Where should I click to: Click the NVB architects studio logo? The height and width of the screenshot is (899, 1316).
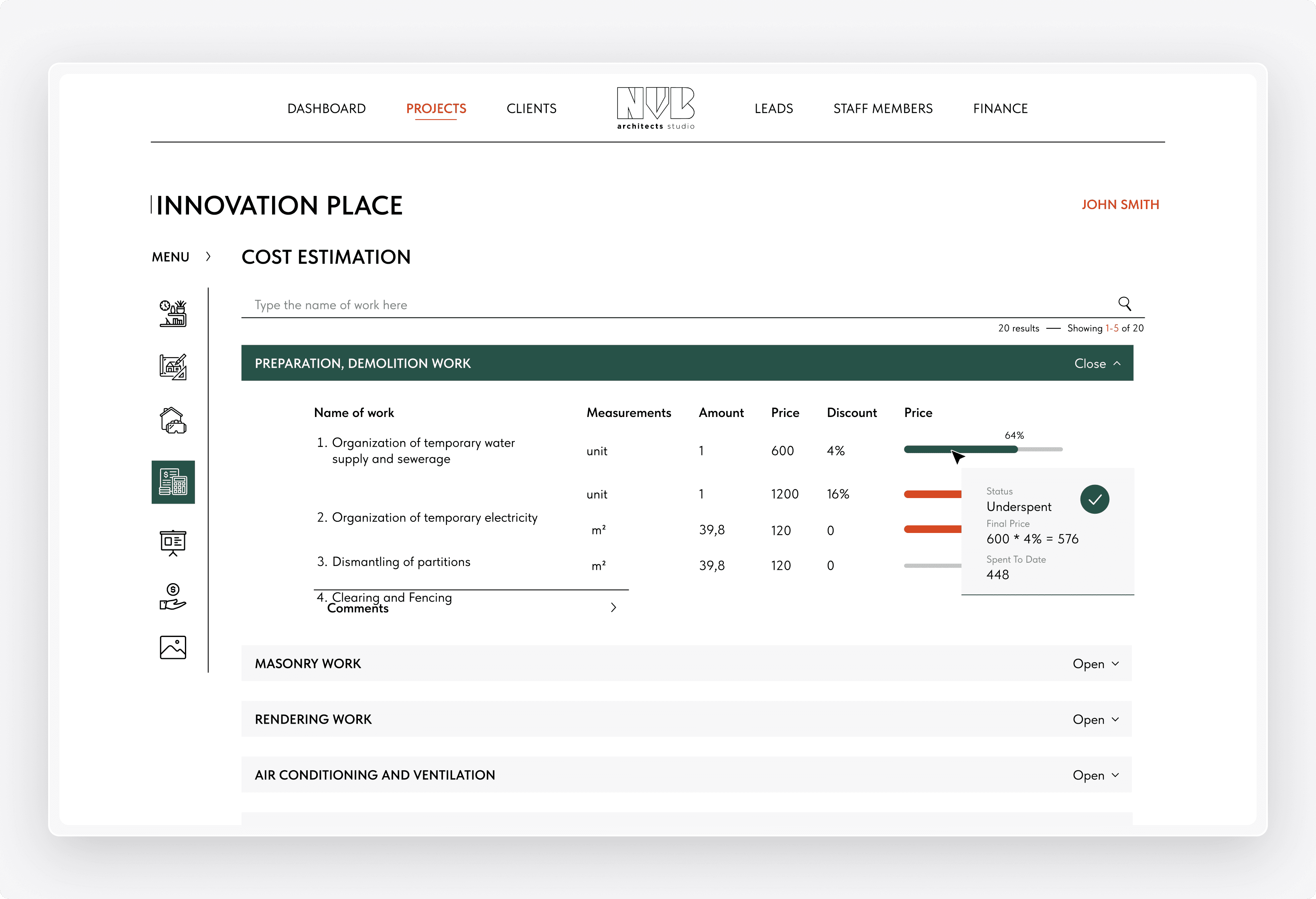(656, 108)
